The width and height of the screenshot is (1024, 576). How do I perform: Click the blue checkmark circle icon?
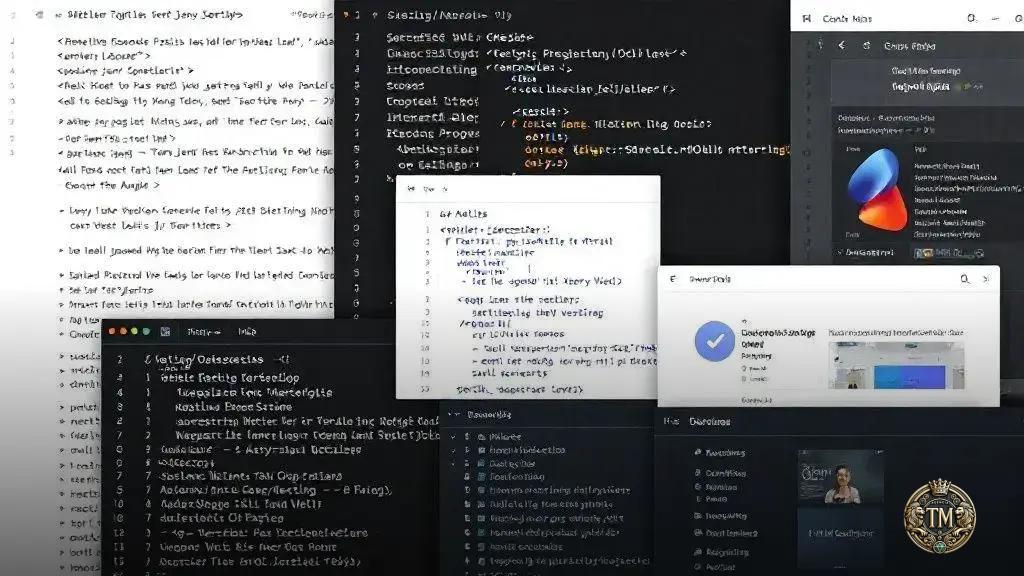coord(714,342)
